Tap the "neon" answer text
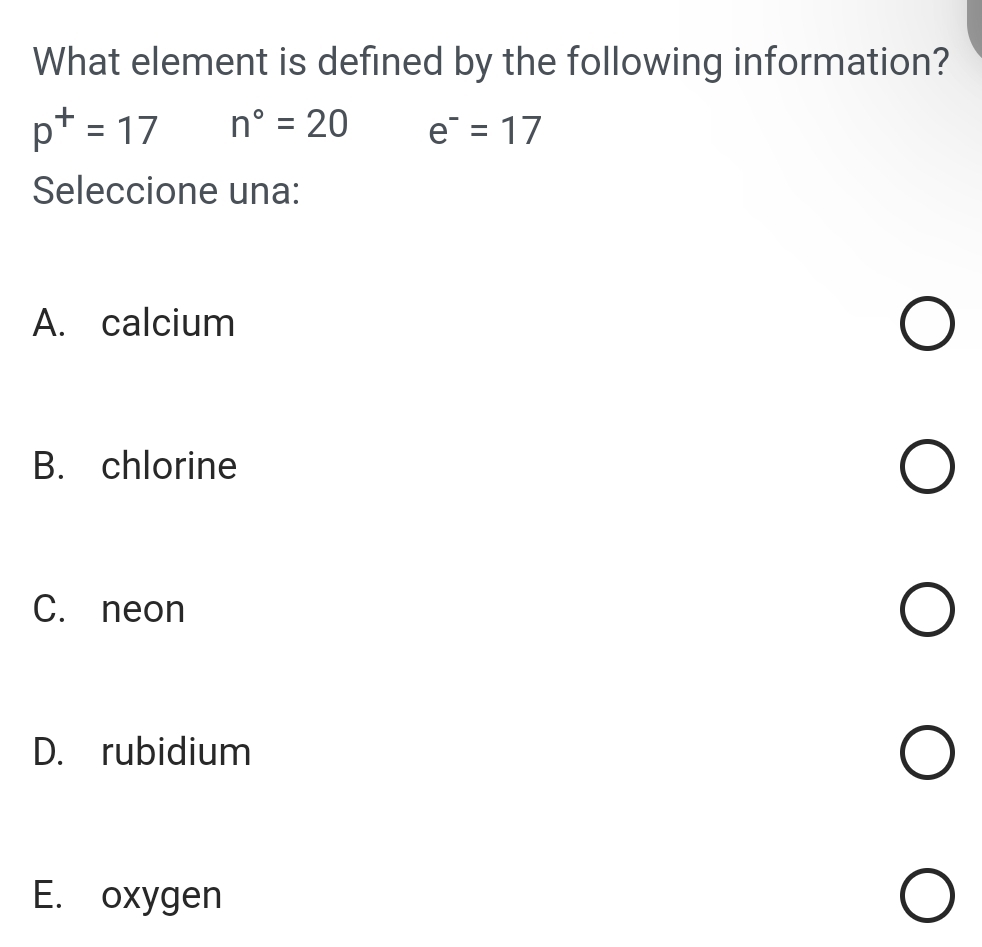 coord(143,609)
